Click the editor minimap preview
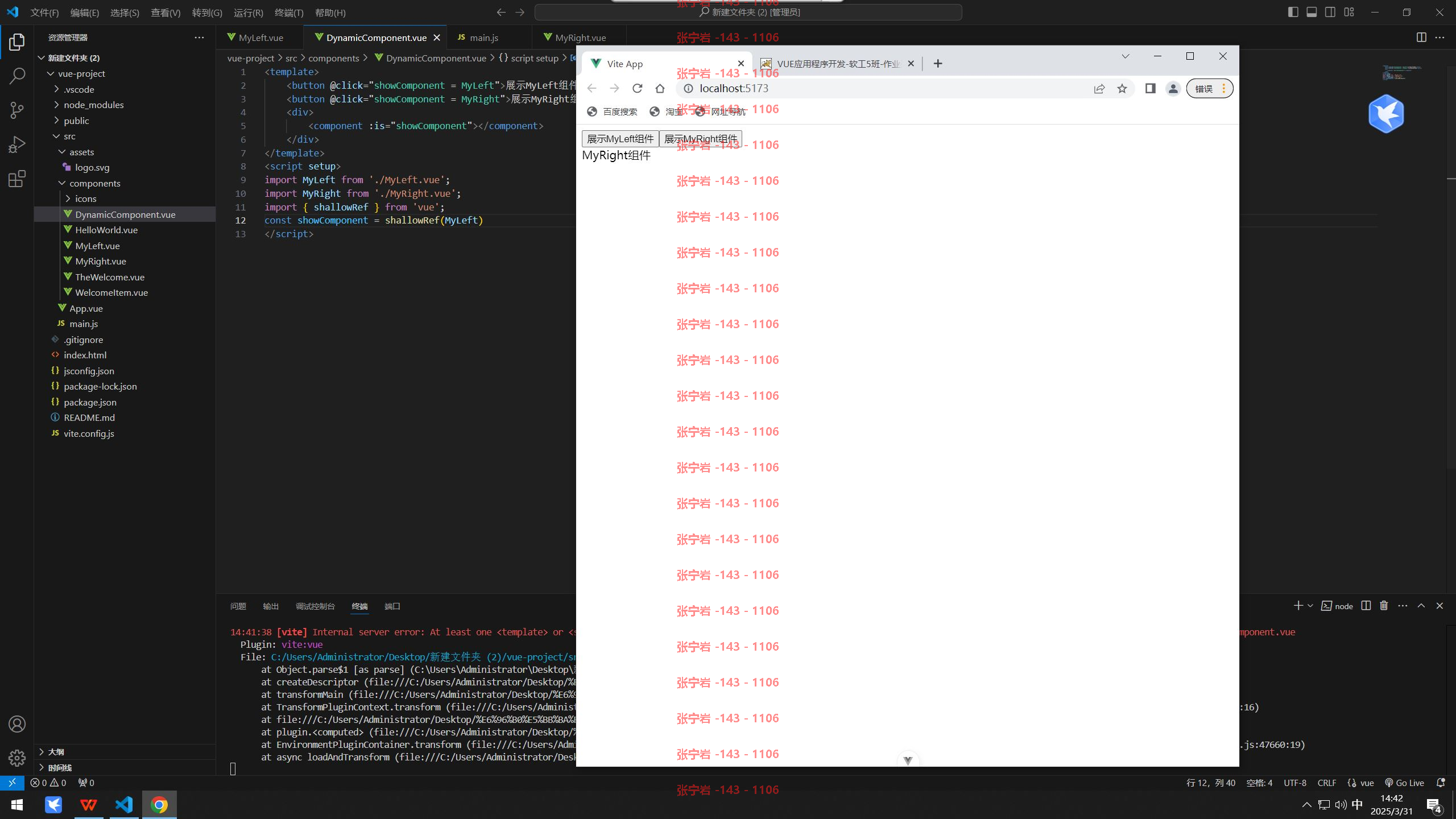The width and height of the screenshot is (1456, 819). pyautogui.click(x=1403, y=73)
